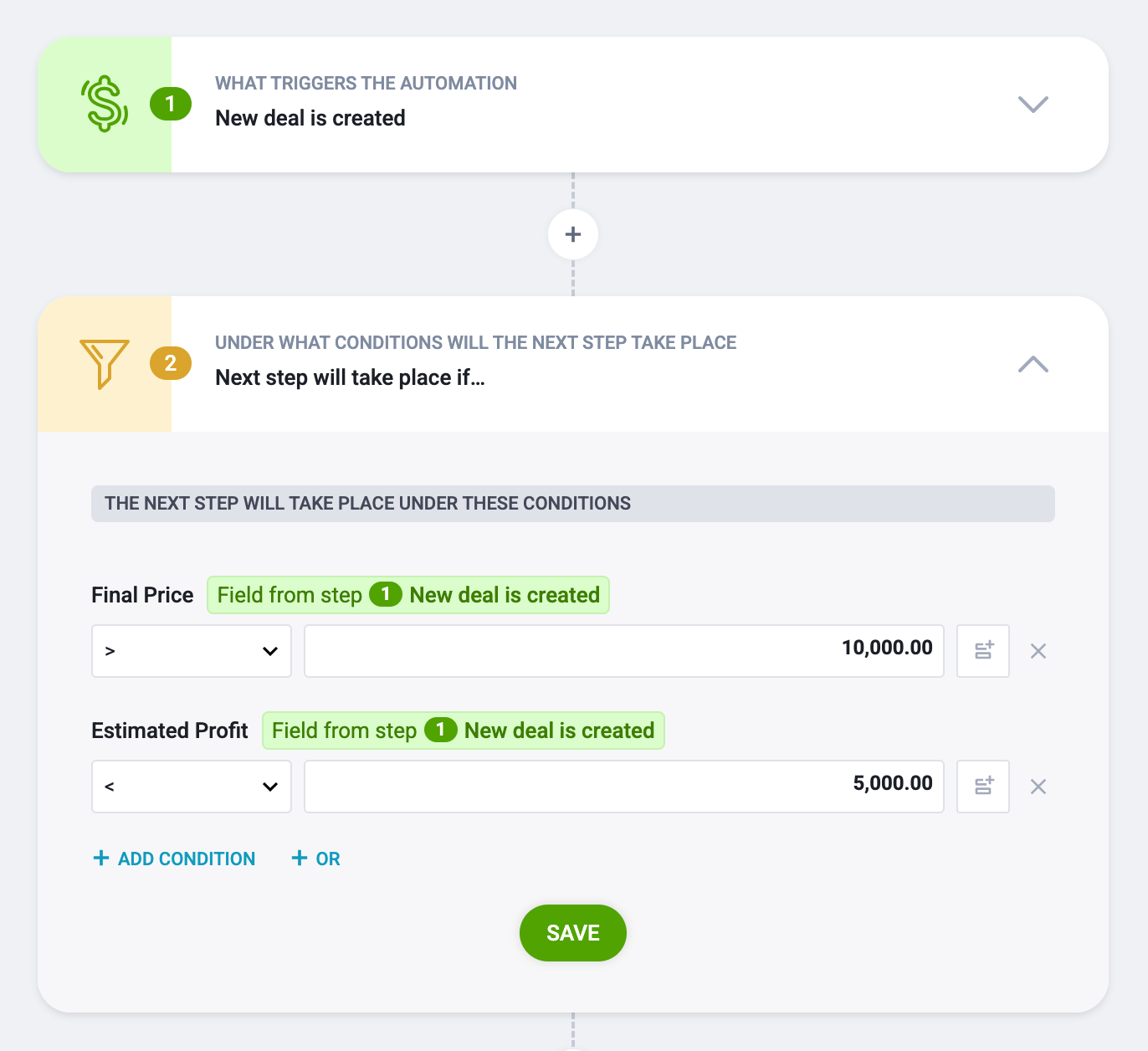The image size is (1148, 1051).
Task: Click the yellow funnel filter icon
Action: click(105, 364)
